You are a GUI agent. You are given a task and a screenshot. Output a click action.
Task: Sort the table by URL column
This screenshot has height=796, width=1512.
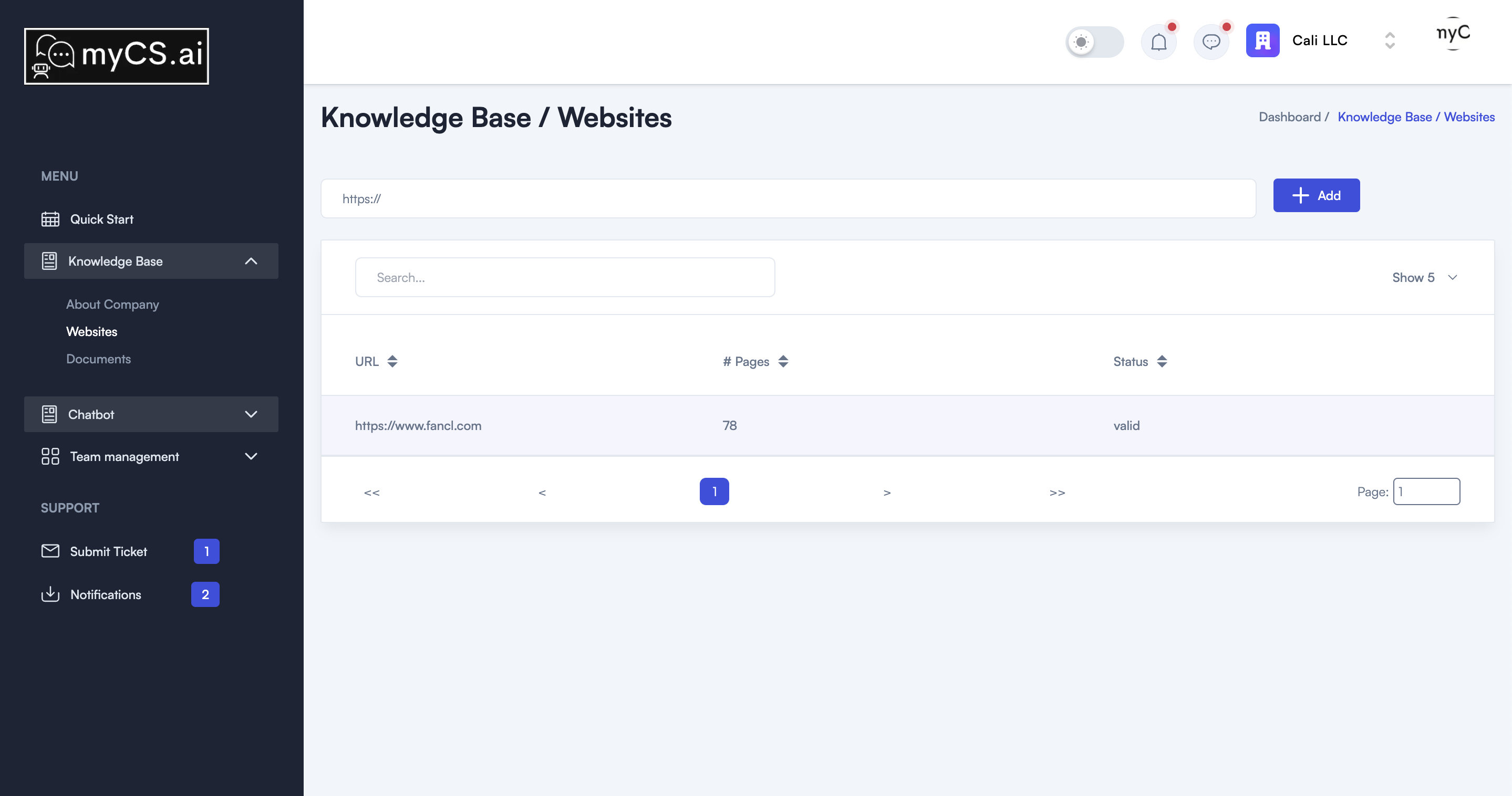(392, 361)
